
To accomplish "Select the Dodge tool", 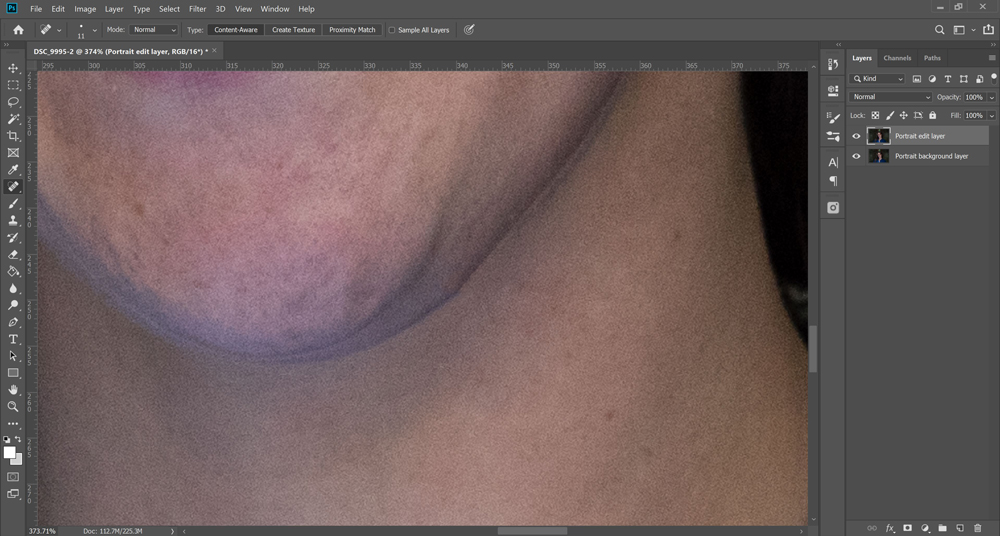I will click(x=13, y=305).
